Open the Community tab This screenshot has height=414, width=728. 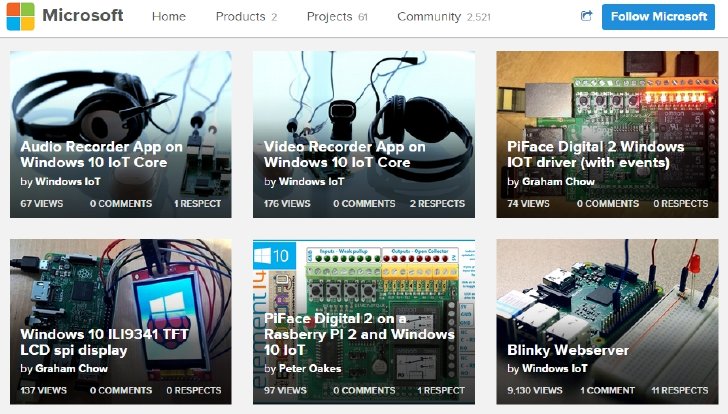(444, 17)
